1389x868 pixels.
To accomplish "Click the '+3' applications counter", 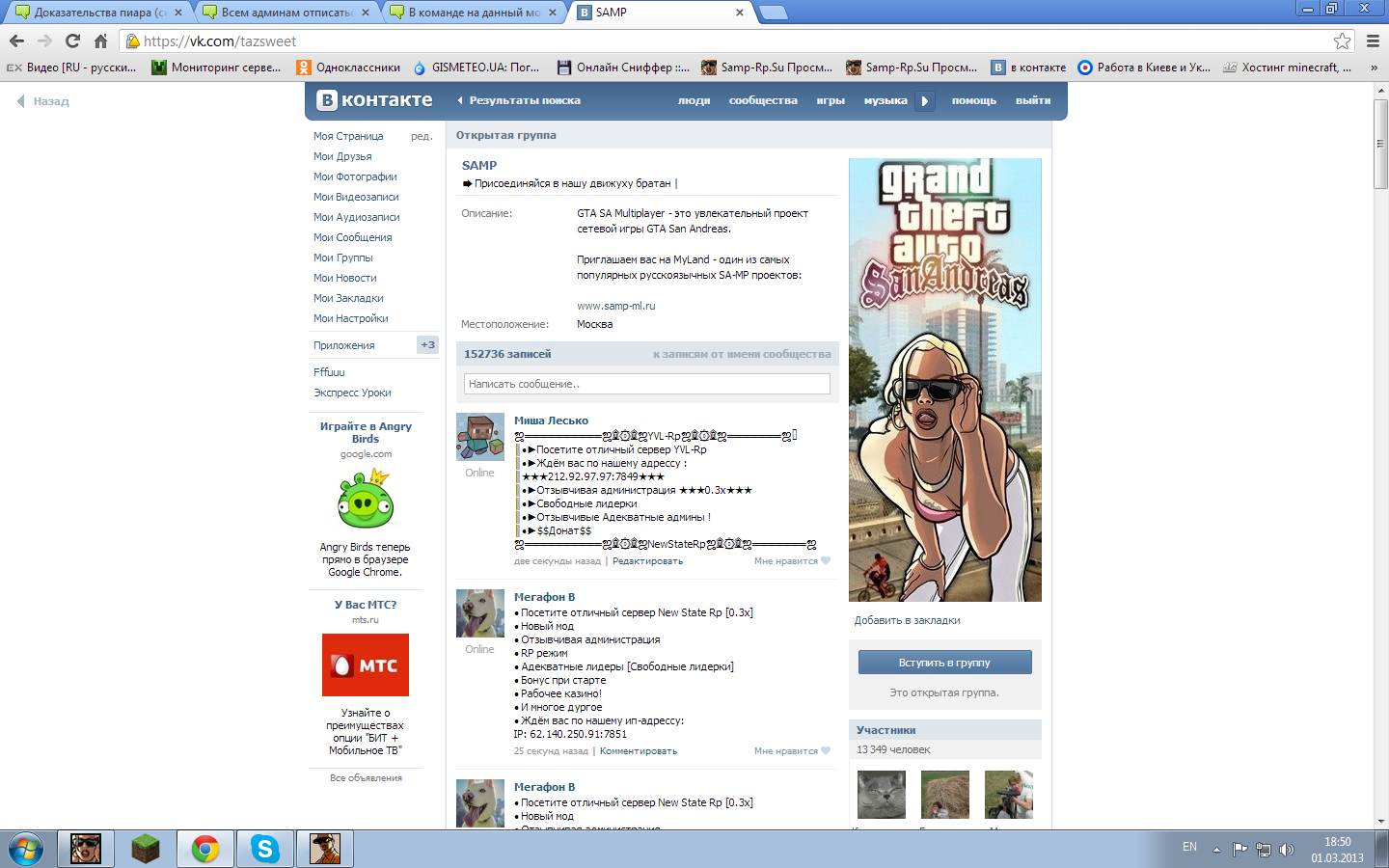I will [427, 344].
